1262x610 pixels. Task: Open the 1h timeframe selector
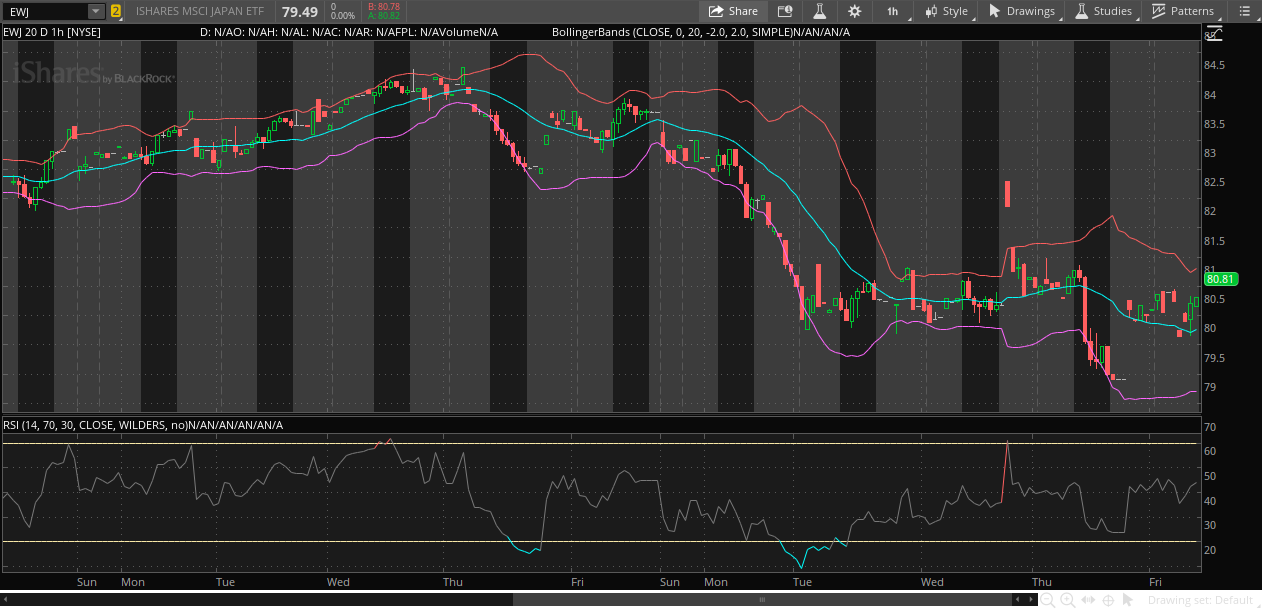coord(892,11)
